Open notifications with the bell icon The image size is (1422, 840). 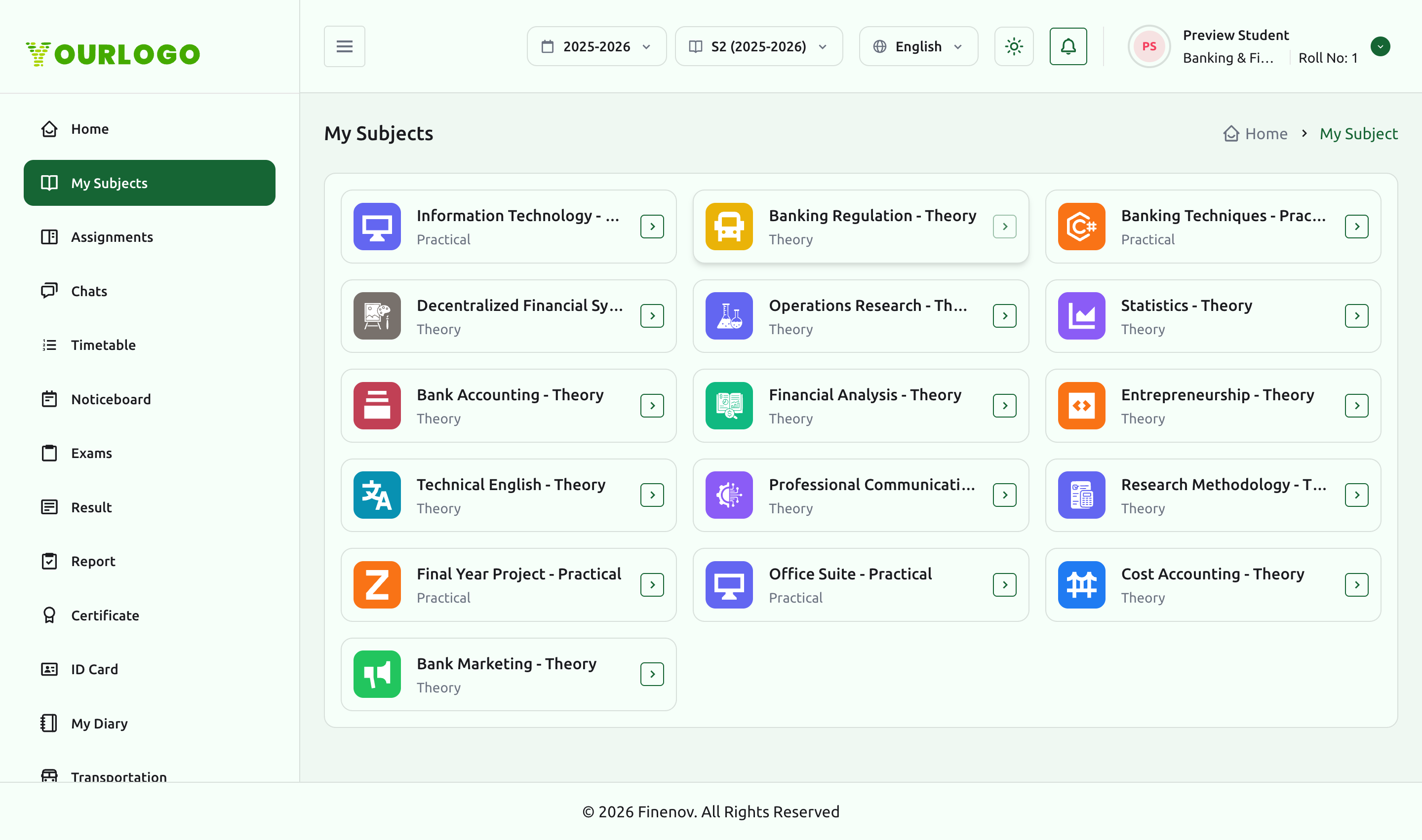[x=1068, y=46]
